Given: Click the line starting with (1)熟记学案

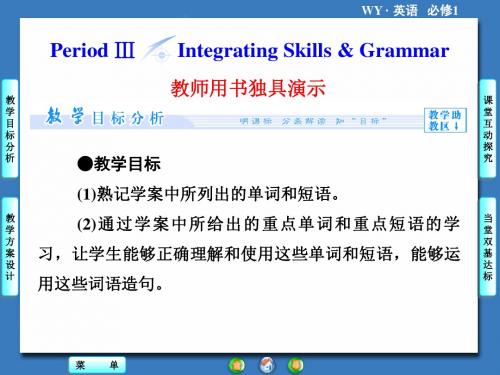Looking at the screenshot, I should (x=208, y=194).
